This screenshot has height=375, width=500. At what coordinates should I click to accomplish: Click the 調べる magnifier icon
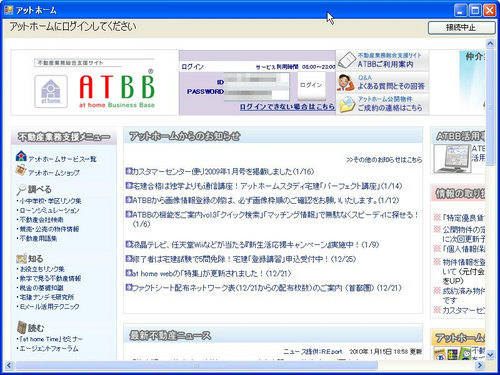21,189
